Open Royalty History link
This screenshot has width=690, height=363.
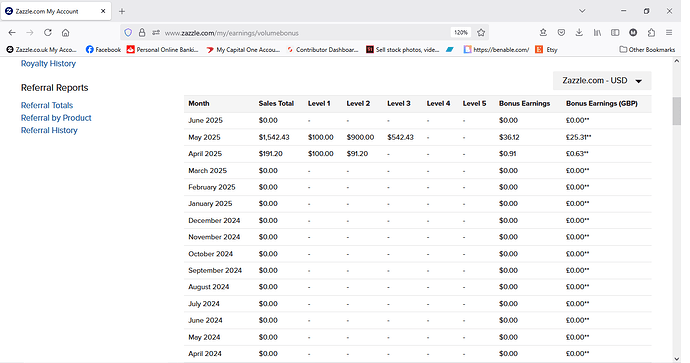coord(48,63)
